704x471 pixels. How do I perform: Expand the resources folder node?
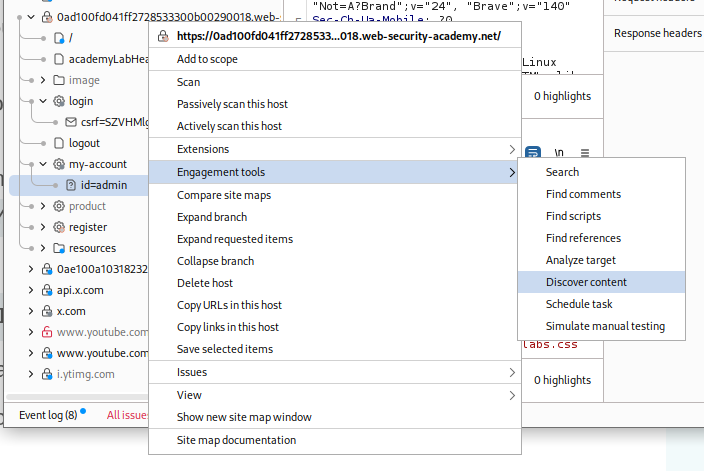pyautogui.click(x=43, y=248)
